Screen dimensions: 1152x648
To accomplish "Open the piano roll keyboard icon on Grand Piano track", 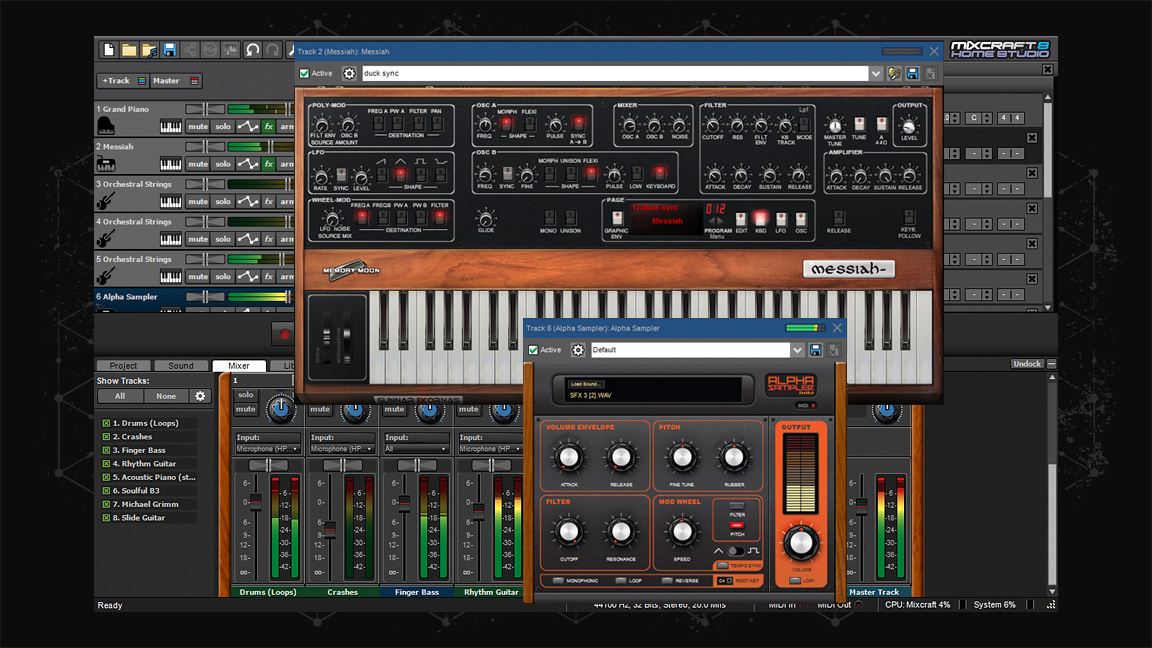I will pos(171,127).
